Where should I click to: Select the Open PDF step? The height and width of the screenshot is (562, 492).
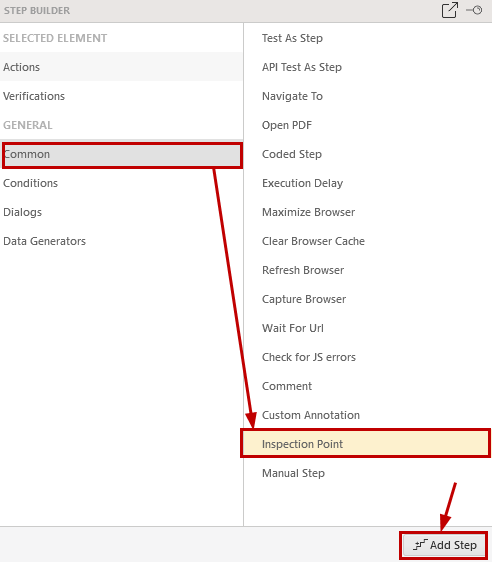[x=368, y=125]
